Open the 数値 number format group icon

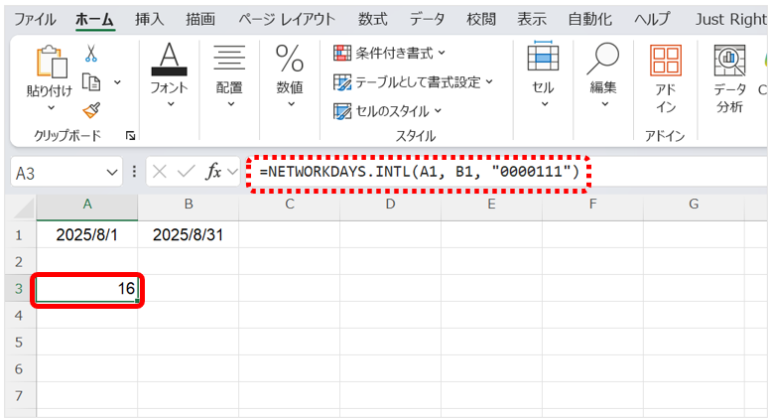pos(290,58)
